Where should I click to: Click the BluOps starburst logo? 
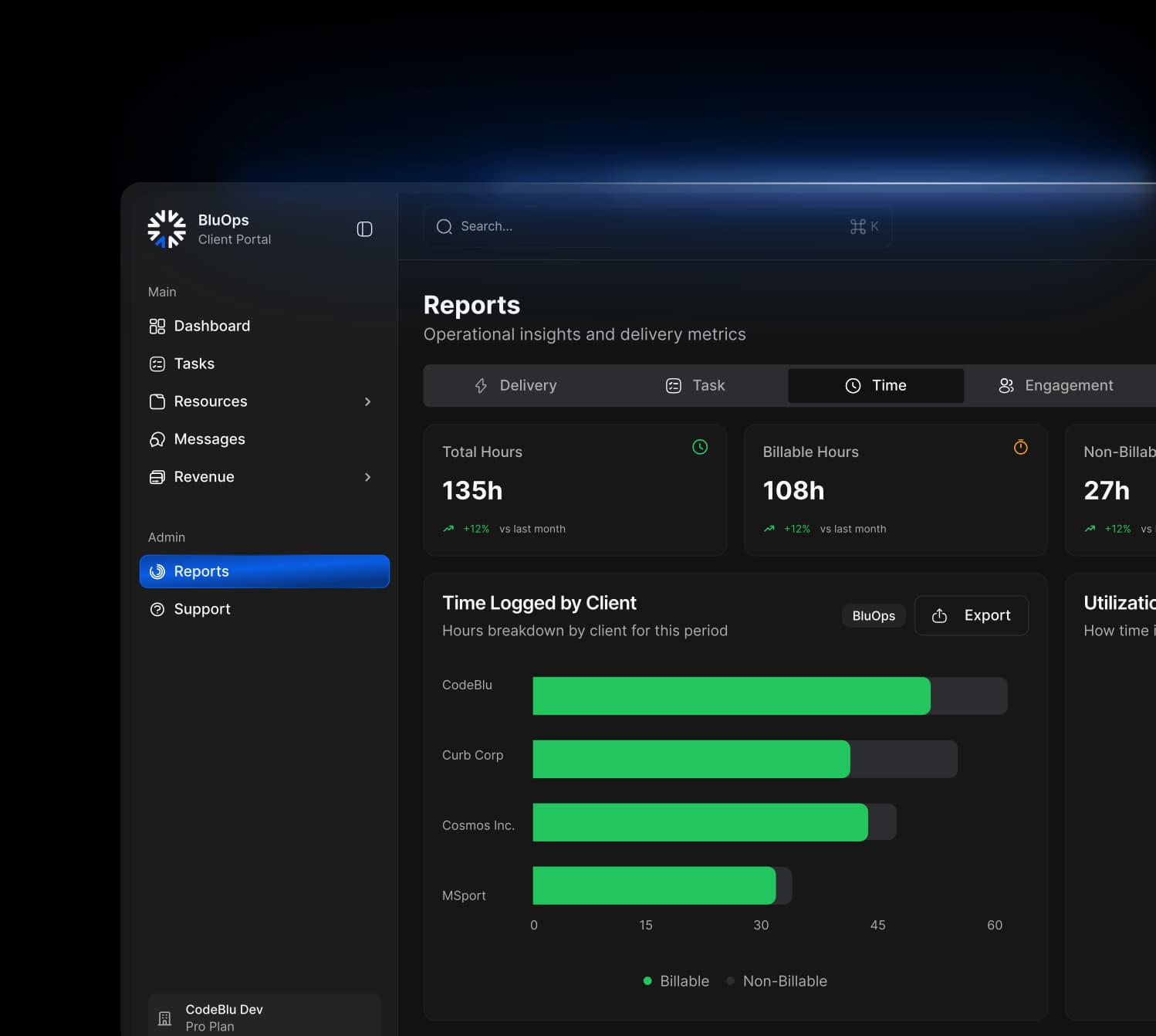coord(167,229)
